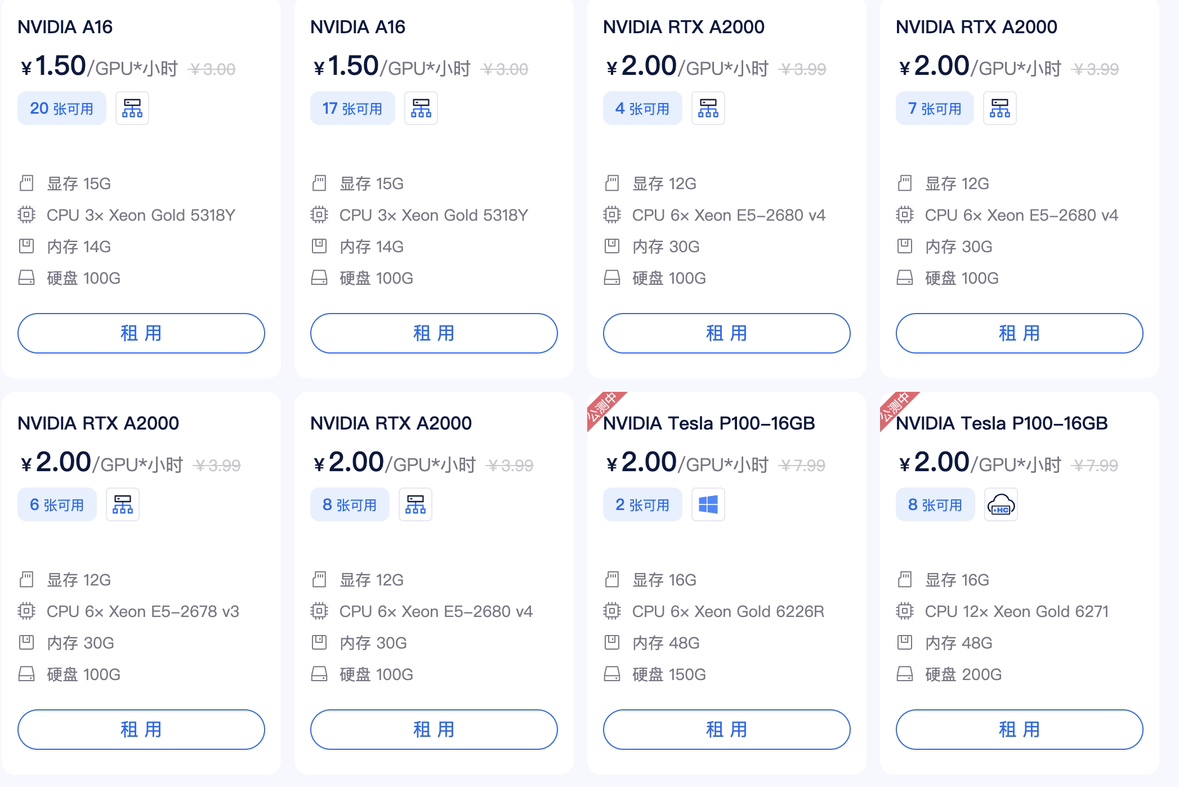Click 租用 on RTX A2000 card with 8 张可用
Screen dimensions: 1179x787
(x=434, y=729)
